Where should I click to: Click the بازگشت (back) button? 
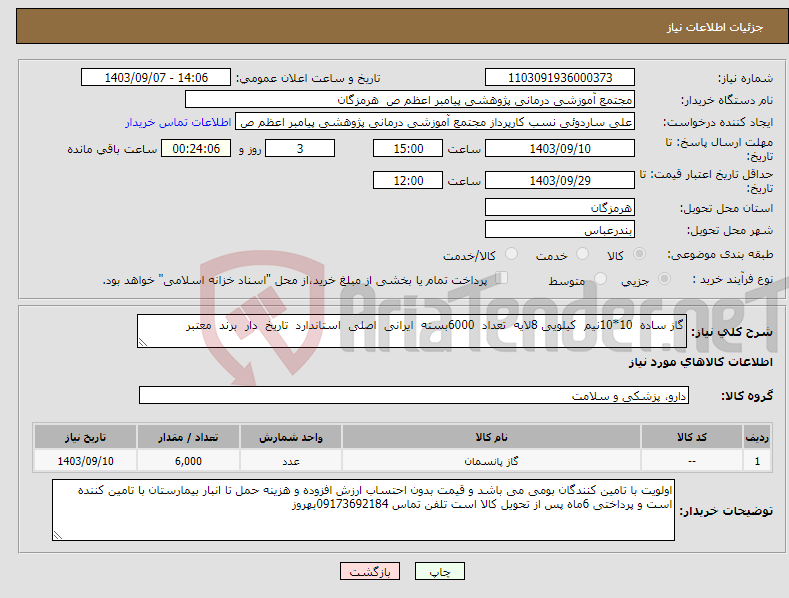tap(370, 571)
